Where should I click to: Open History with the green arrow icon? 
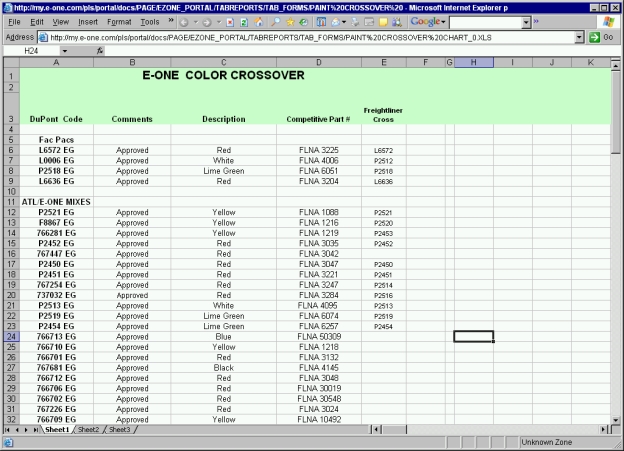(304, 22)
